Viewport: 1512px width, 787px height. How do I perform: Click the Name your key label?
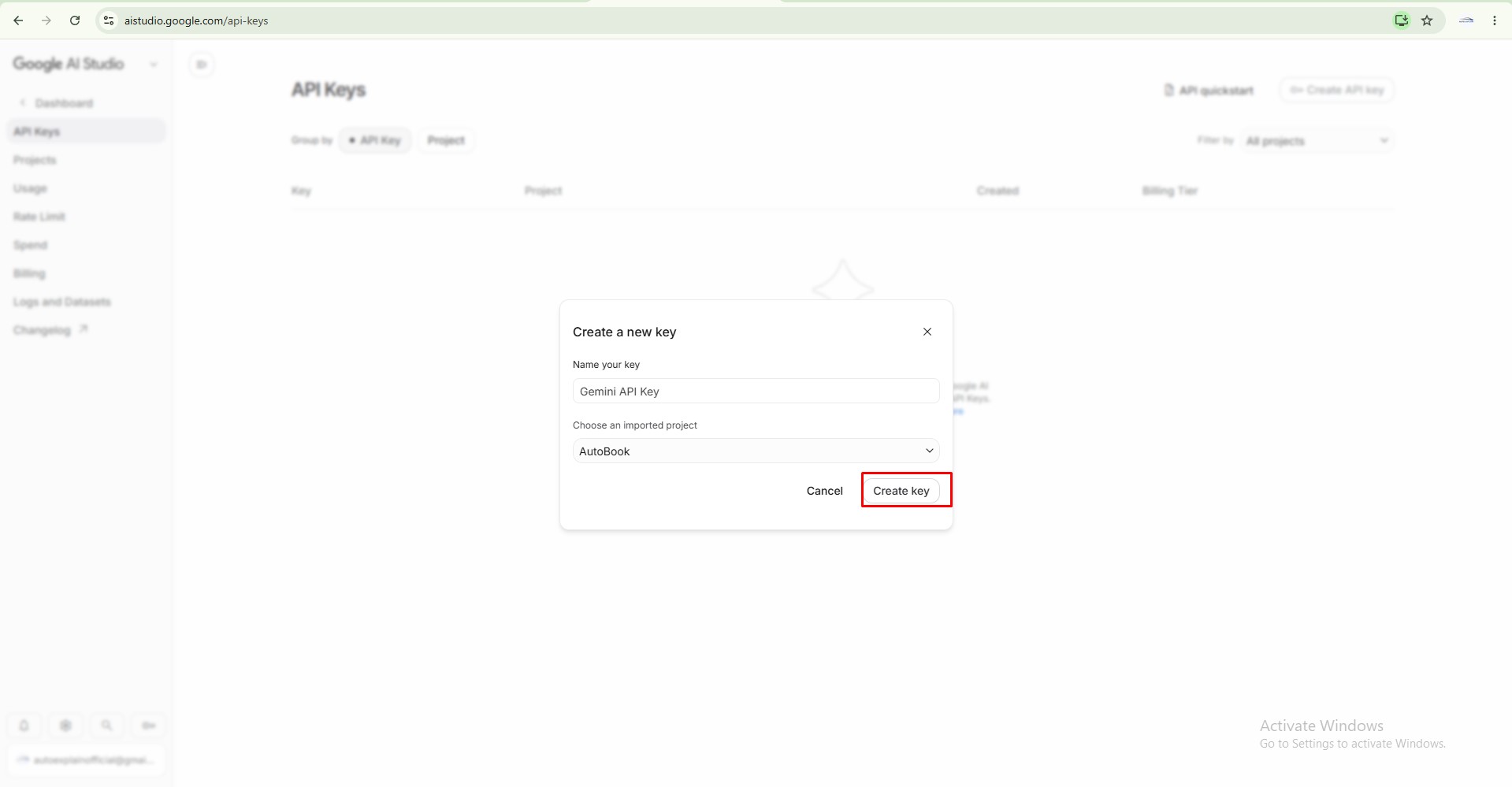click(x=606, y=365)
